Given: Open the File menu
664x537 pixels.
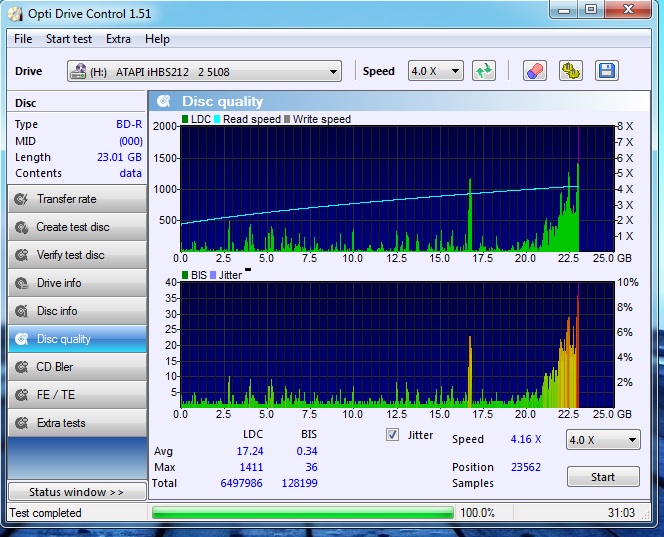Looking at the screenshot, I should point(23,39).
